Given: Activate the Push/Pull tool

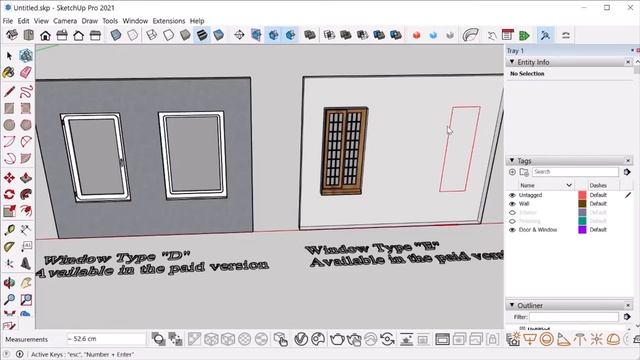Looking at the screenshot, I should coord(26,178).
